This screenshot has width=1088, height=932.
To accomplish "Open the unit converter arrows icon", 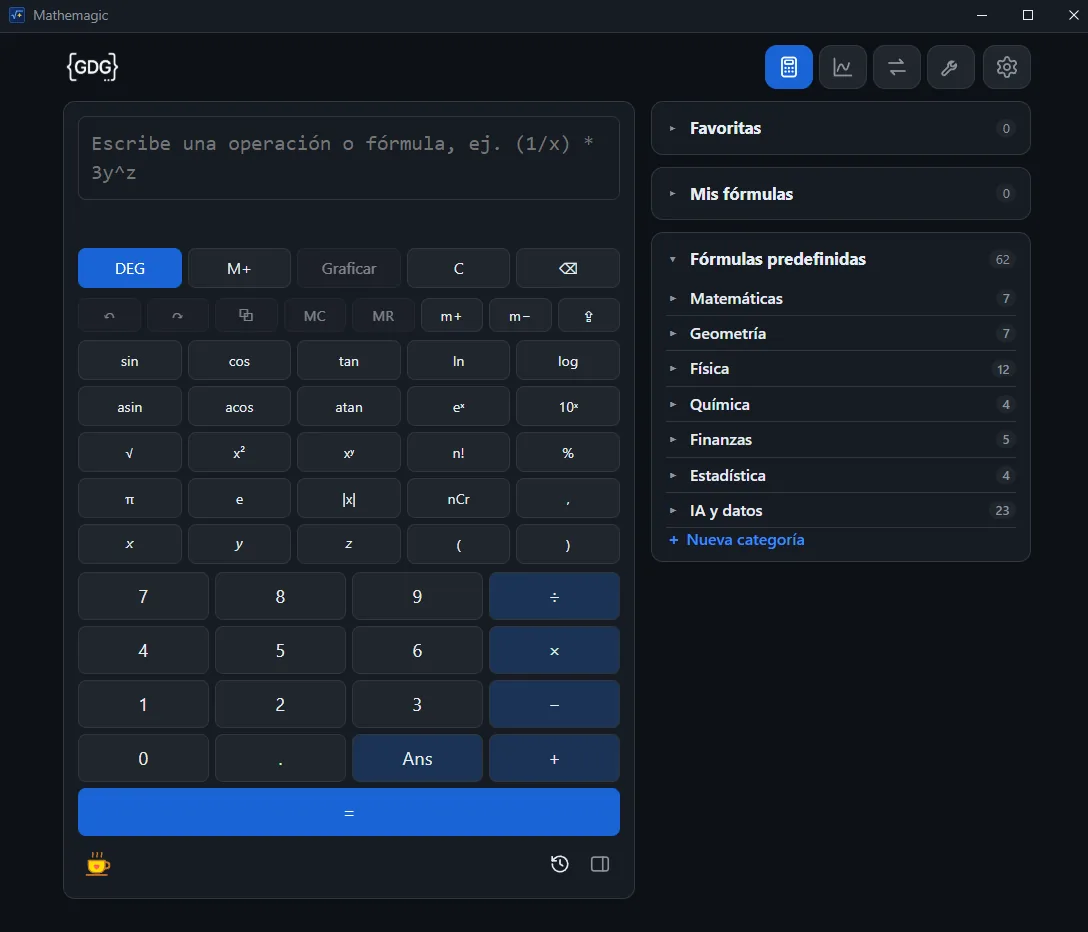I will [896, 67].
